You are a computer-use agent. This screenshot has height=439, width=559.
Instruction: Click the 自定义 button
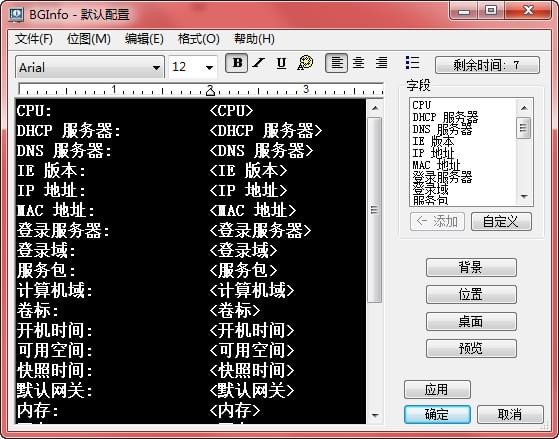pos(501,221)
